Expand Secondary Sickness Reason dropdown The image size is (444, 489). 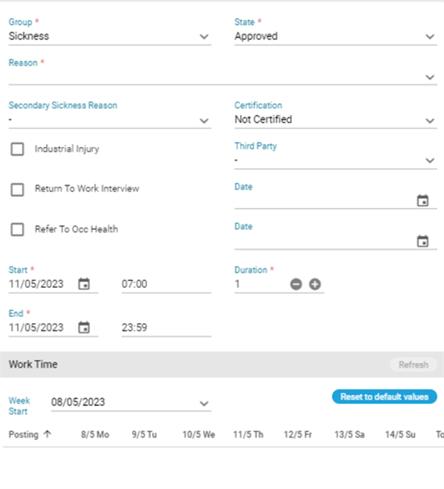pos(110,120)
